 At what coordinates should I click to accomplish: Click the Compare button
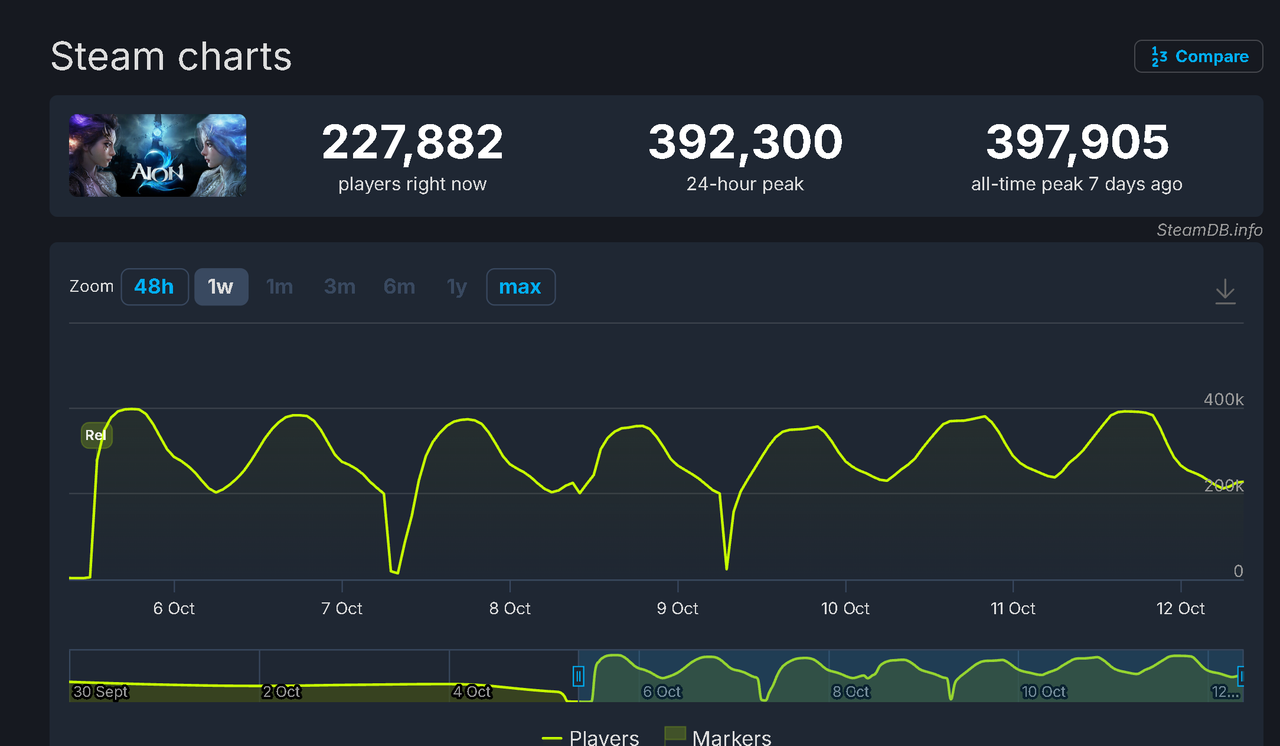pos(1198,56)
